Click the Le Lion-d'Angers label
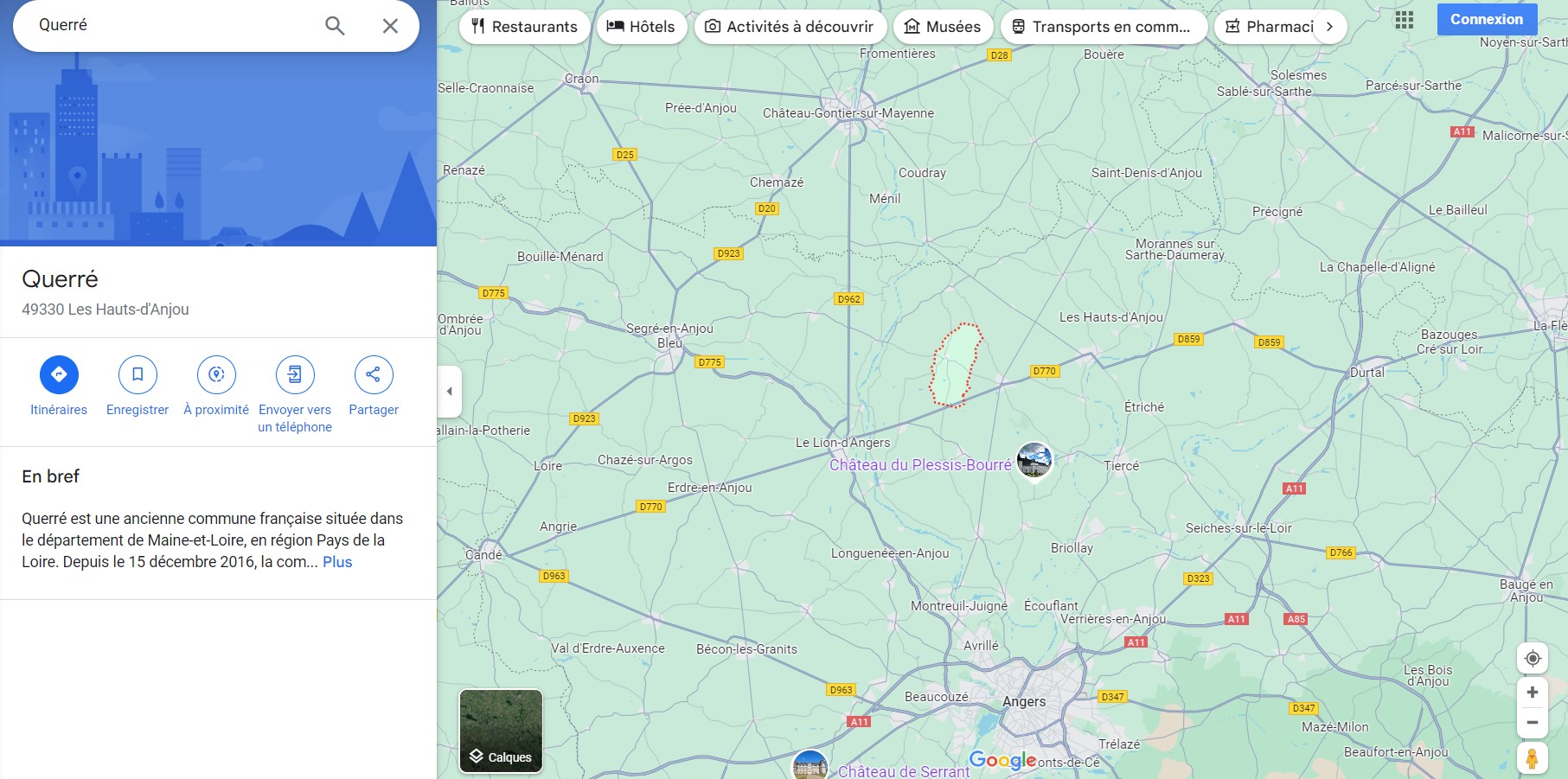Viewport: 1568px width, 779px height. 842,443
